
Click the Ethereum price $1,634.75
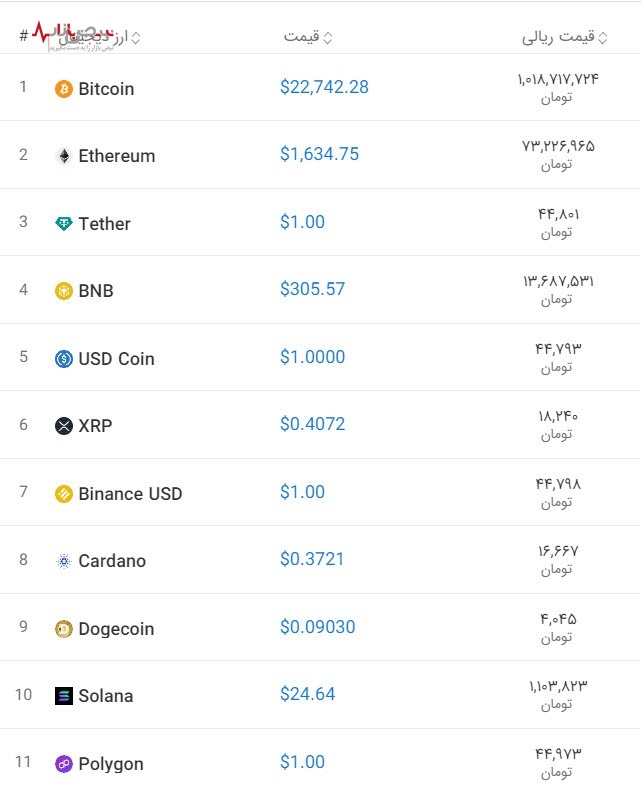pos(319,154)
